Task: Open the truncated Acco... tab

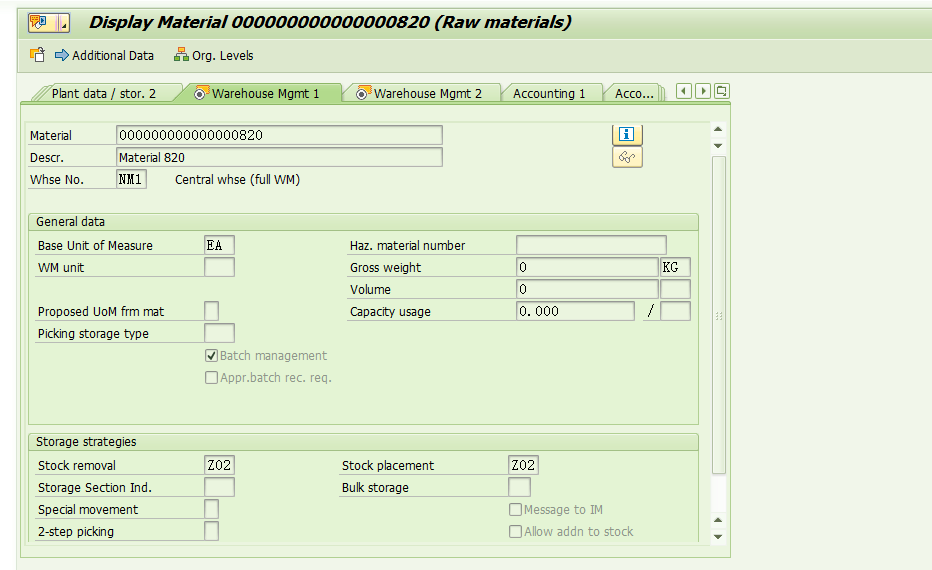Action: coord(634,93)
